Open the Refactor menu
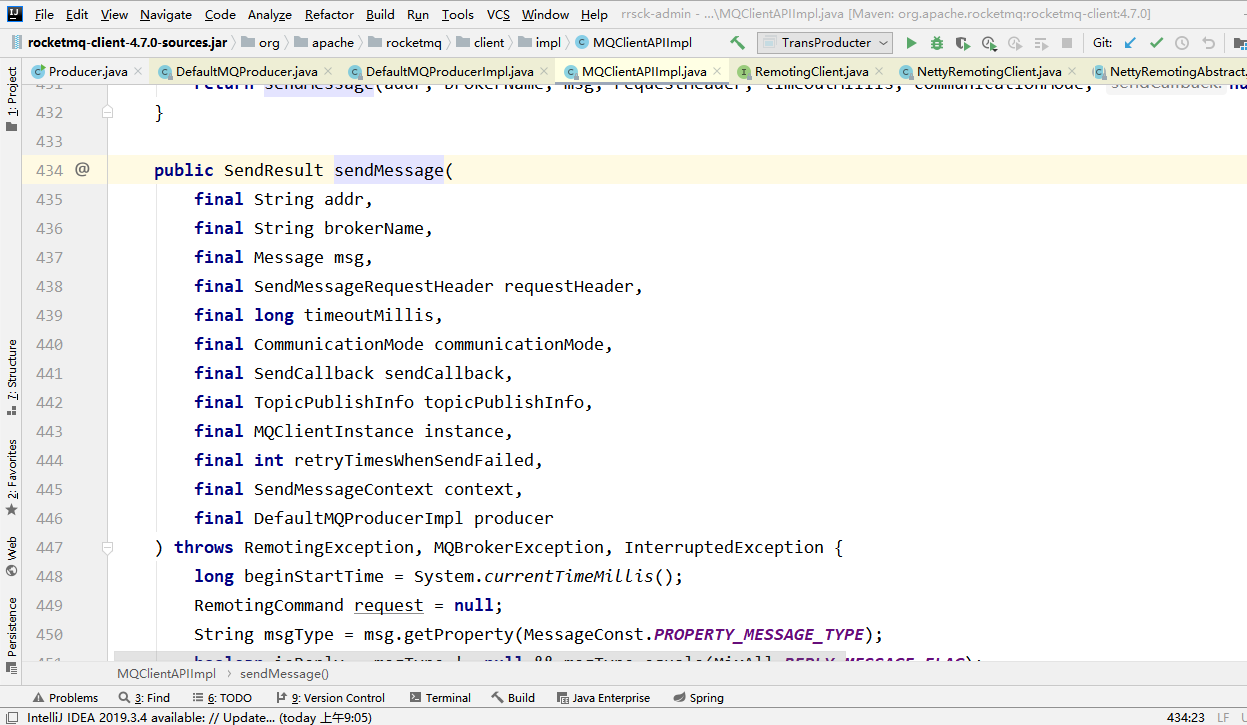The image size is (1247, 725). click(x=329, y=14)
